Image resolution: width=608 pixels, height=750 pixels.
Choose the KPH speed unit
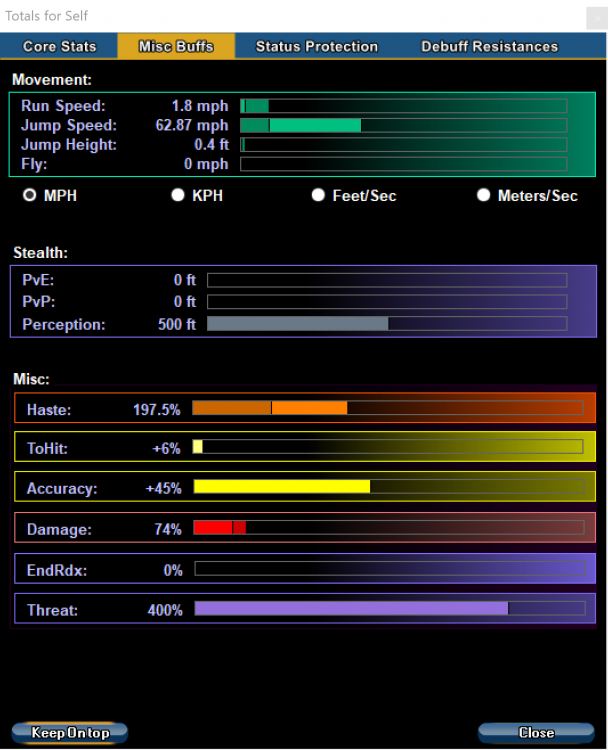pyautogui.click(x=178, y=196)
